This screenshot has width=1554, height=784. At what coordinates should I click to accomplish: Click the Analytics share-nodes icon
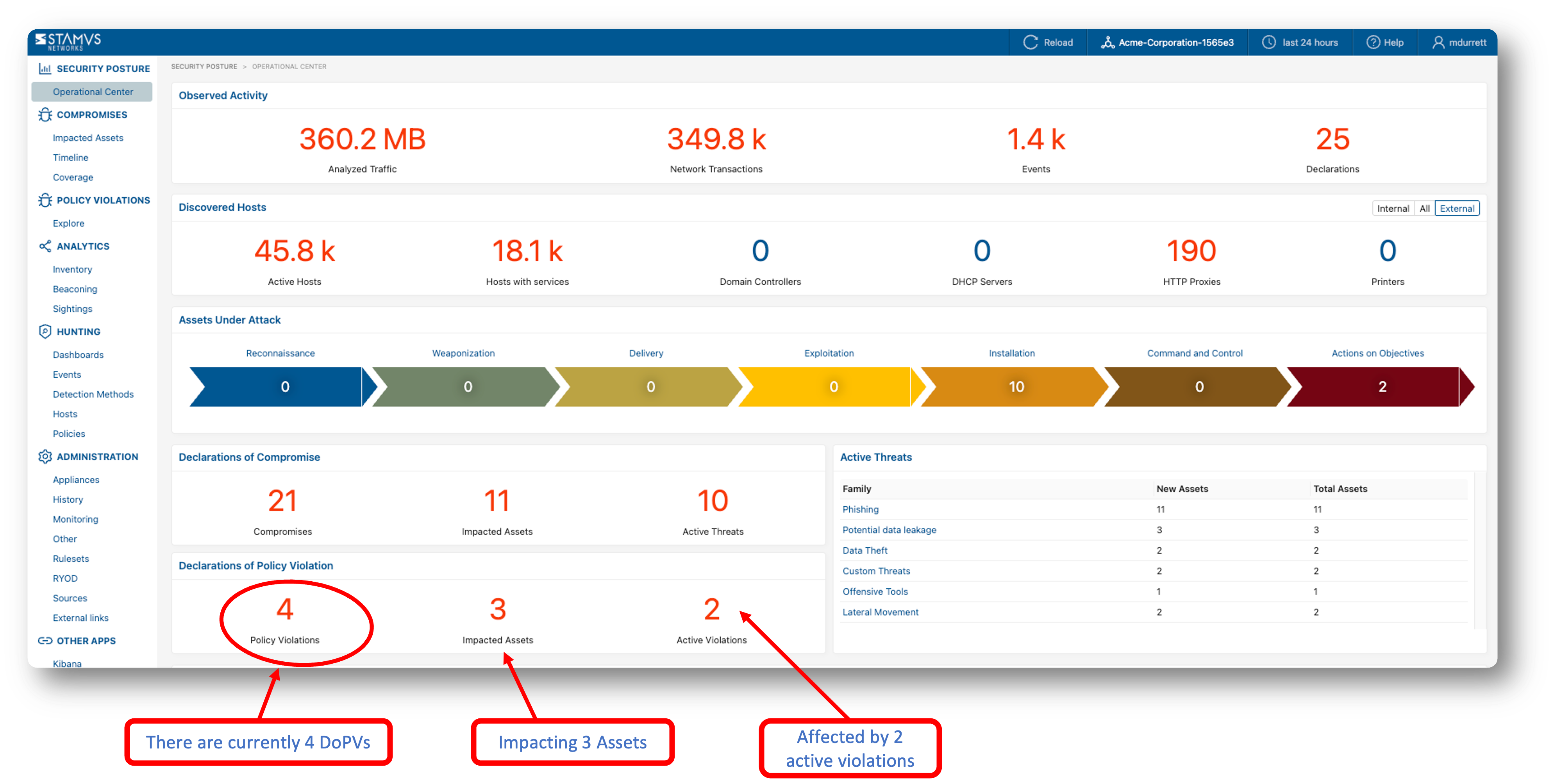tap(45, 246)
